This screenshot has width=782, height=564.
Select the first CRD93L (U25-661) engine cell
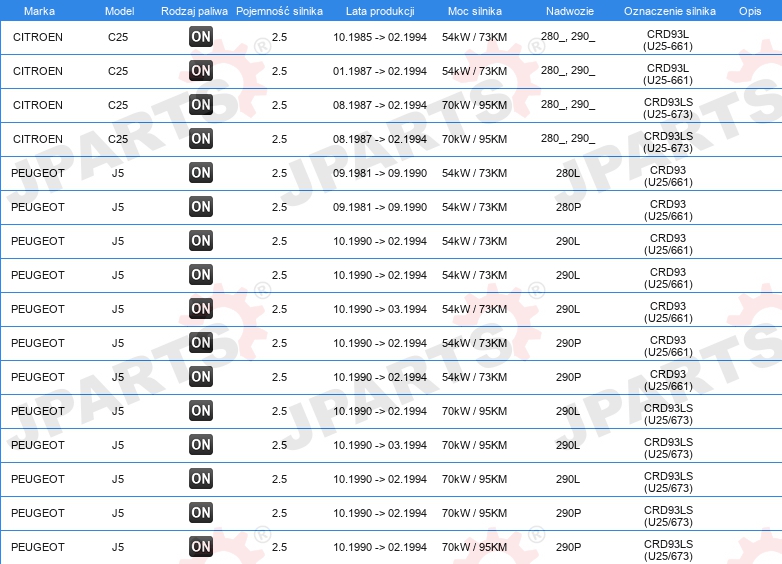click(x=668, y=40)
